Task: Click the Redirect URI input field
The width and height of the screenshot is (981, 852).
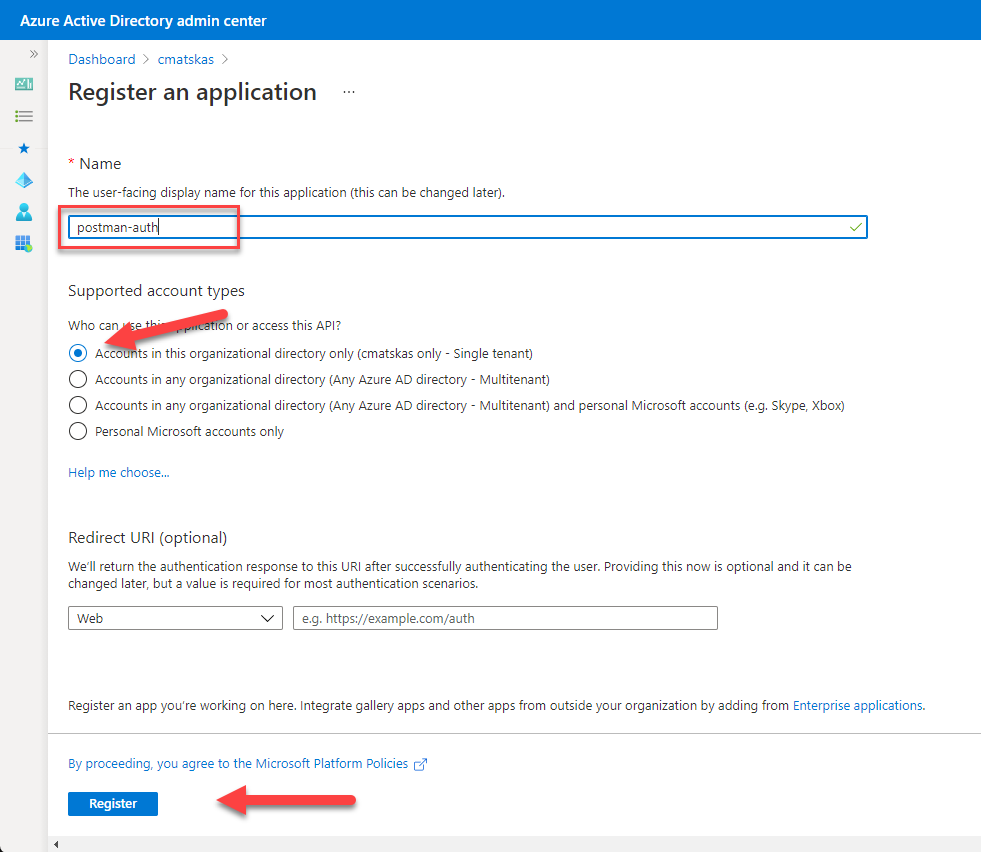Action: pos(505,618)
